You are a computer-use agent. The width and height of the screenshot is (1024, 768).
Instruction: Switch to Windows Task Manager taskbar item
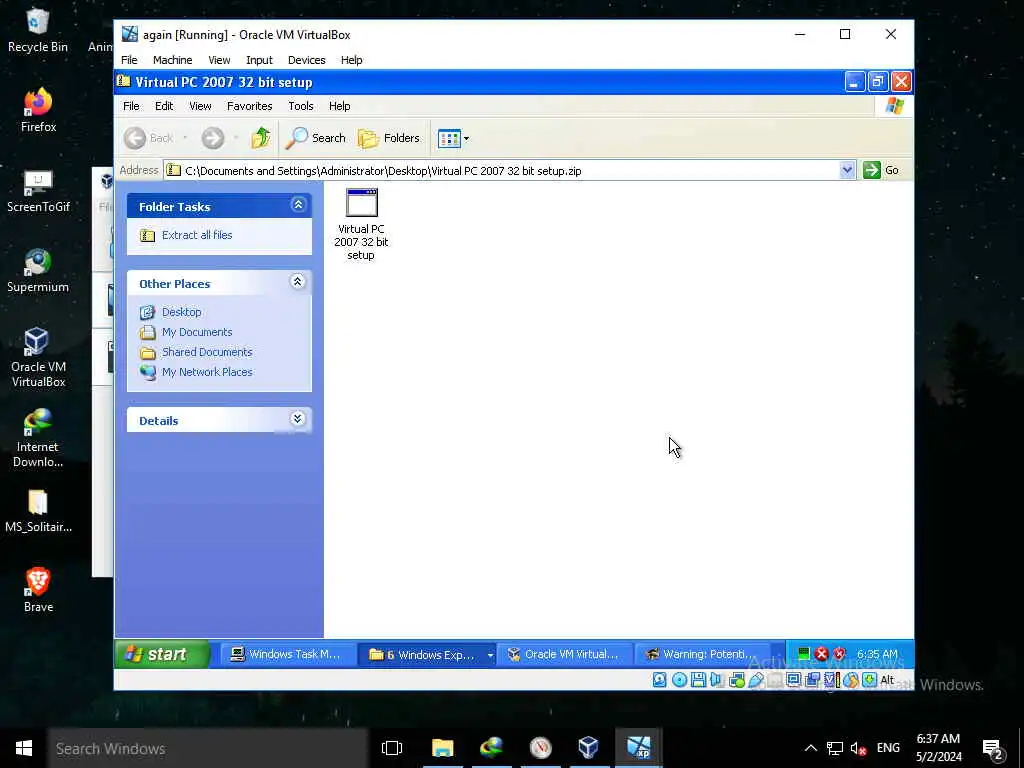[287, 654]
